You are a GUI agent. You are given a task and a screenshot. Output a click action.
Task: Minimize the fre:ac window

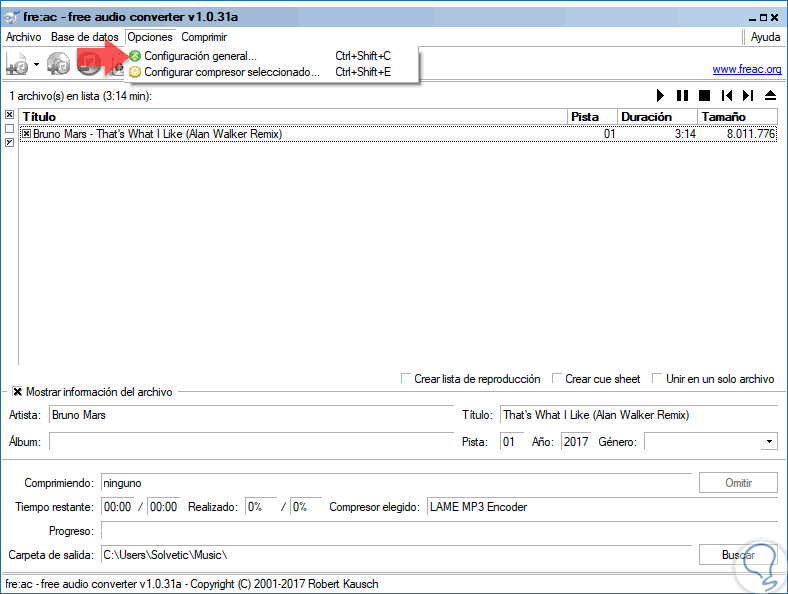(752, 18)
